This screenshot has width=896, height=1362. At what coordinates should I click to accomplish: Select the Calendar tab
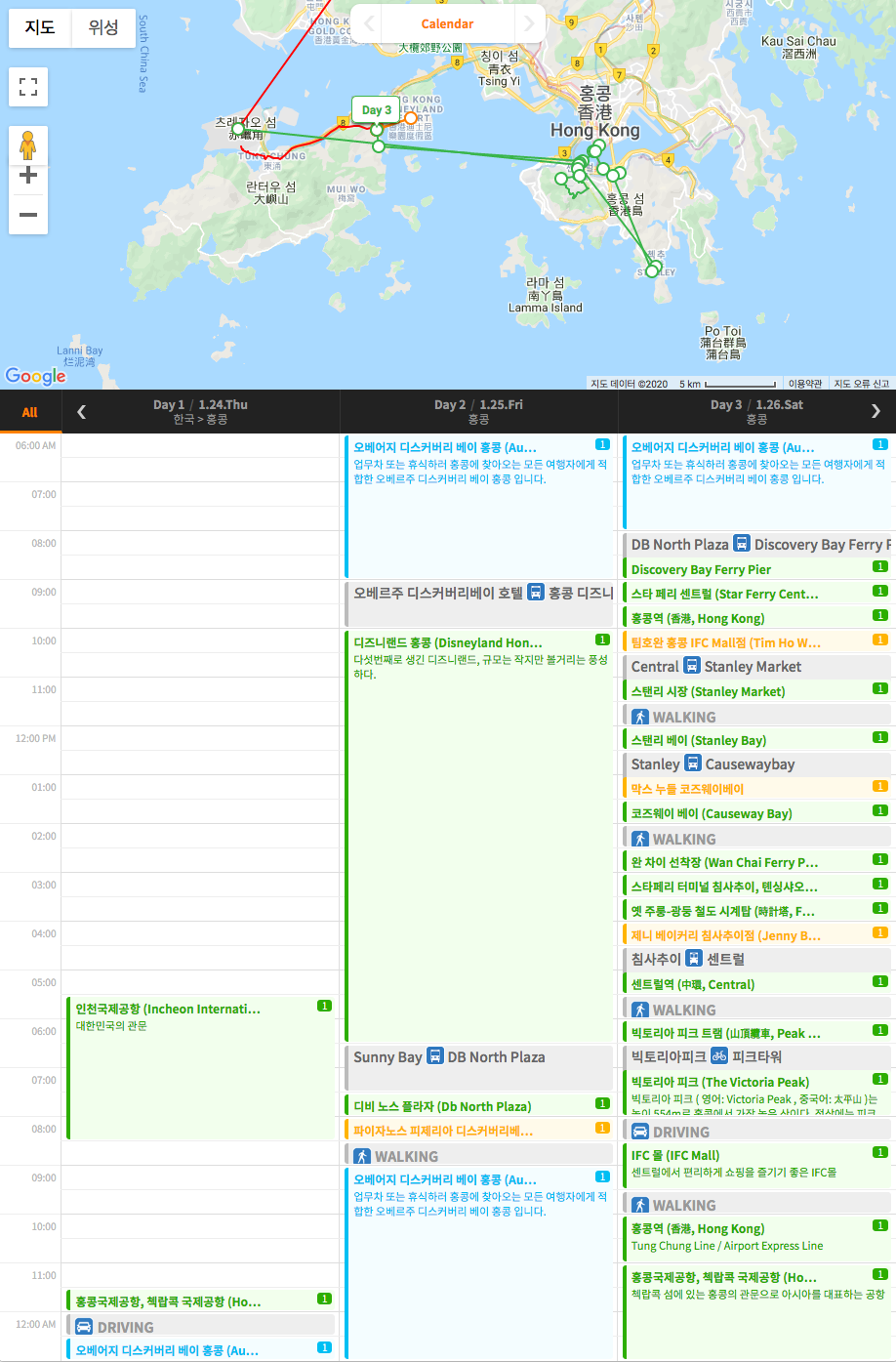pyautogui.click(x=447, y=23)
